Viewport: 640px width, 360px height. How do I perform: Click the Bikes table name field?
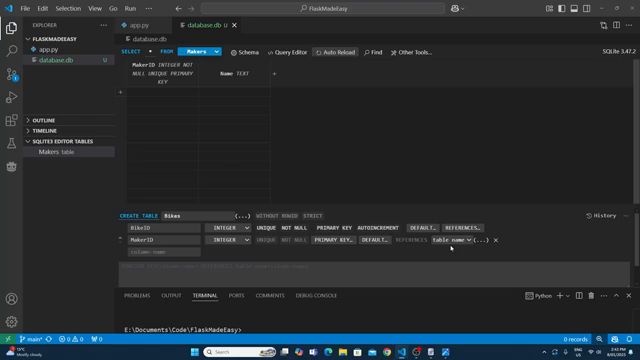click(x=198, y=216)
